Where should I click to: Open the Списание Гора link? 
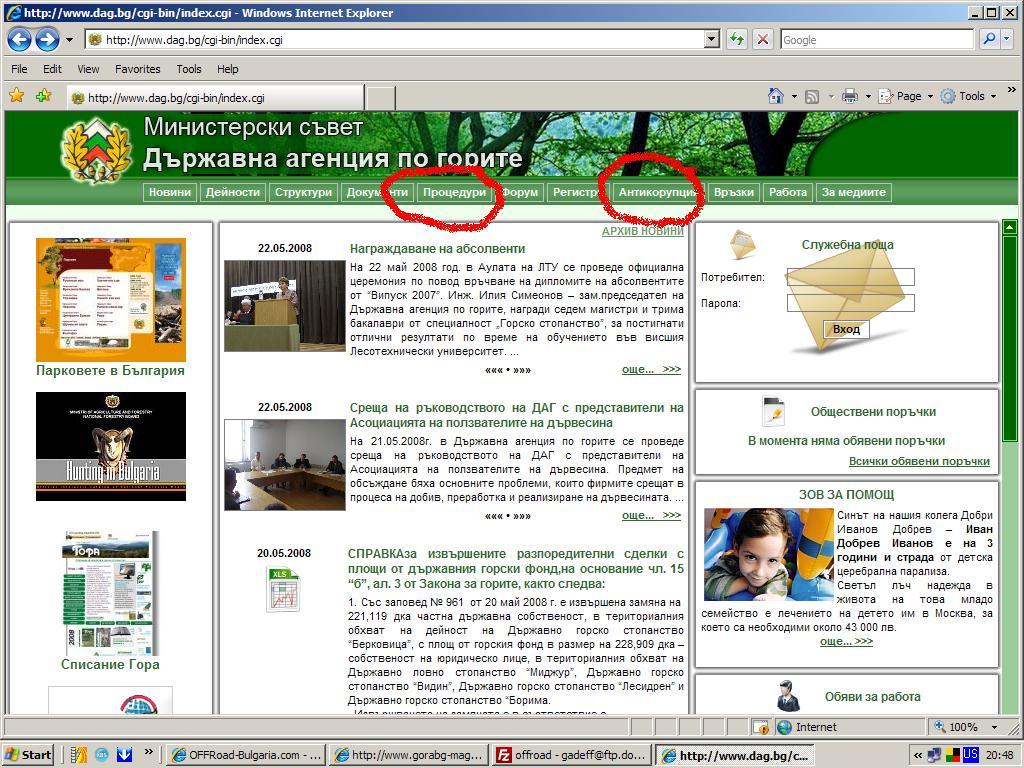click(110, 664)
